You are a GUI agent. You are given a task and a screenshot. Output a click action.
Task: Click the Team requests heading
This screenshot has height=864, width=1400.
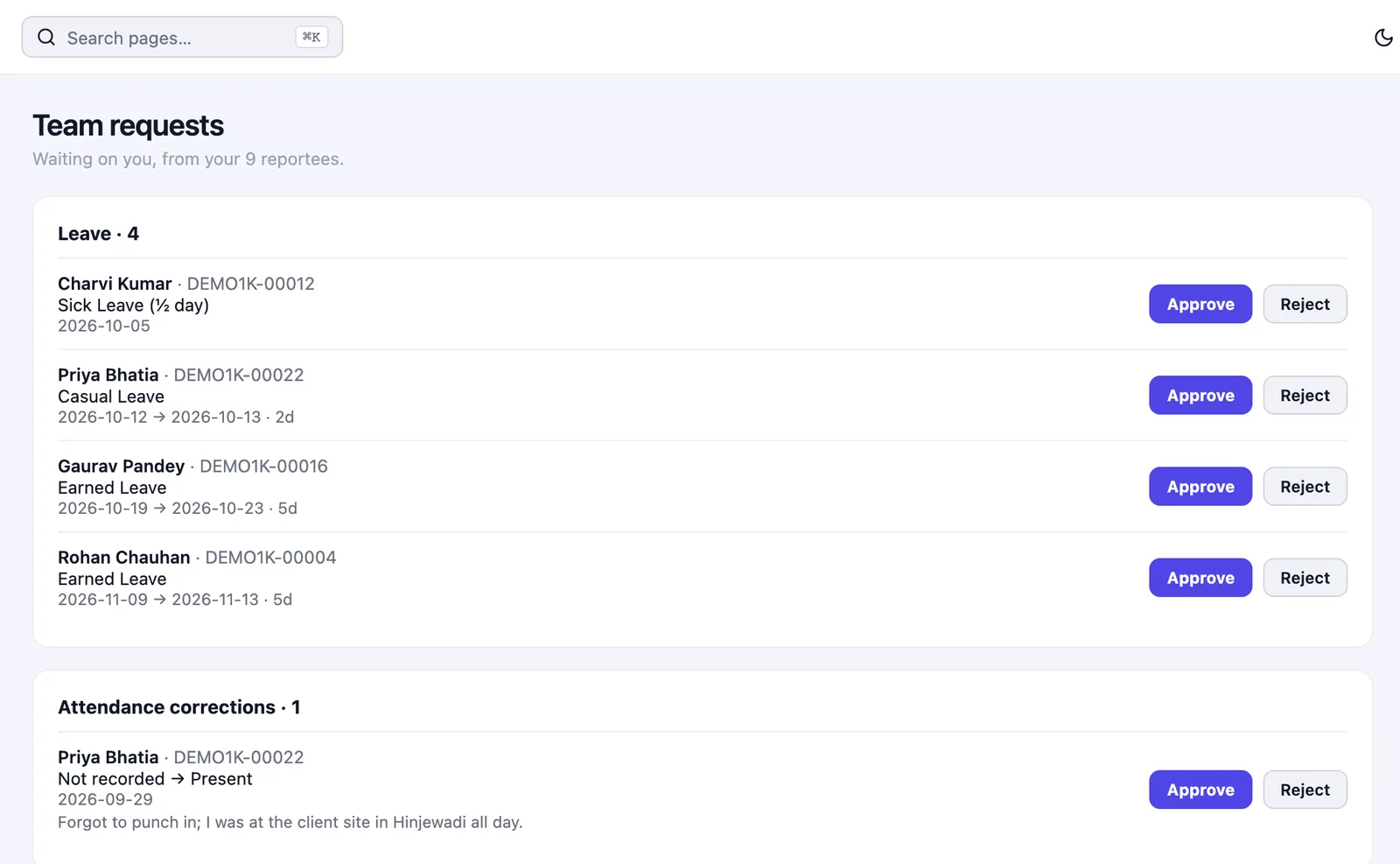(x=129, y=126)
